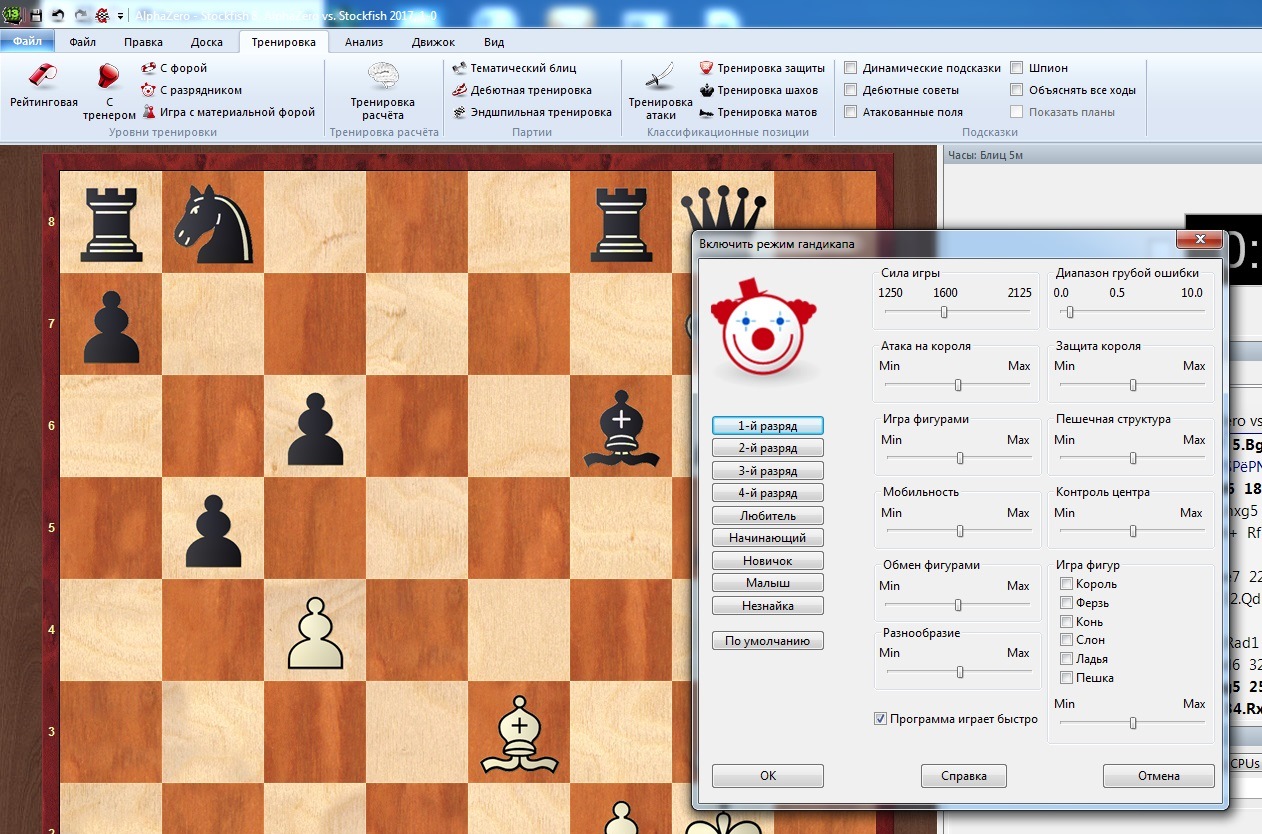Start Тренировка шахов
1262x834 pixels.
coord(759,90)
